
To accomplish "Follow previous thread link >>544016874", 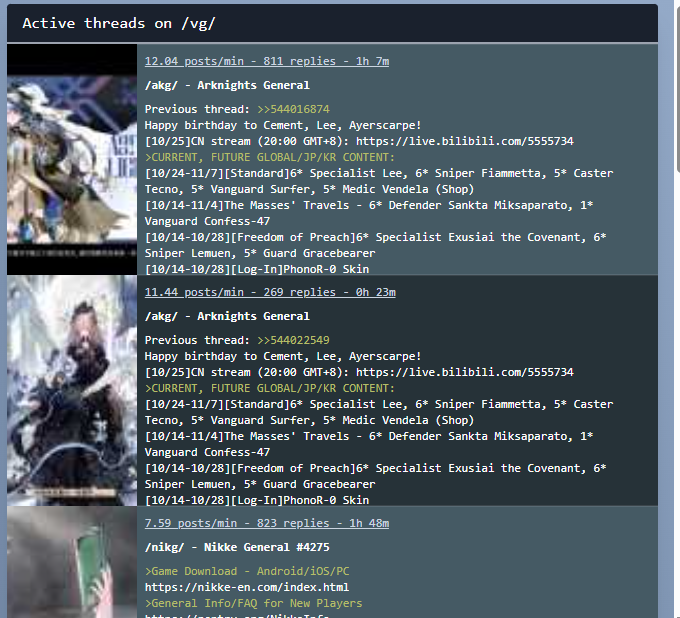I will tap(293, 109).
